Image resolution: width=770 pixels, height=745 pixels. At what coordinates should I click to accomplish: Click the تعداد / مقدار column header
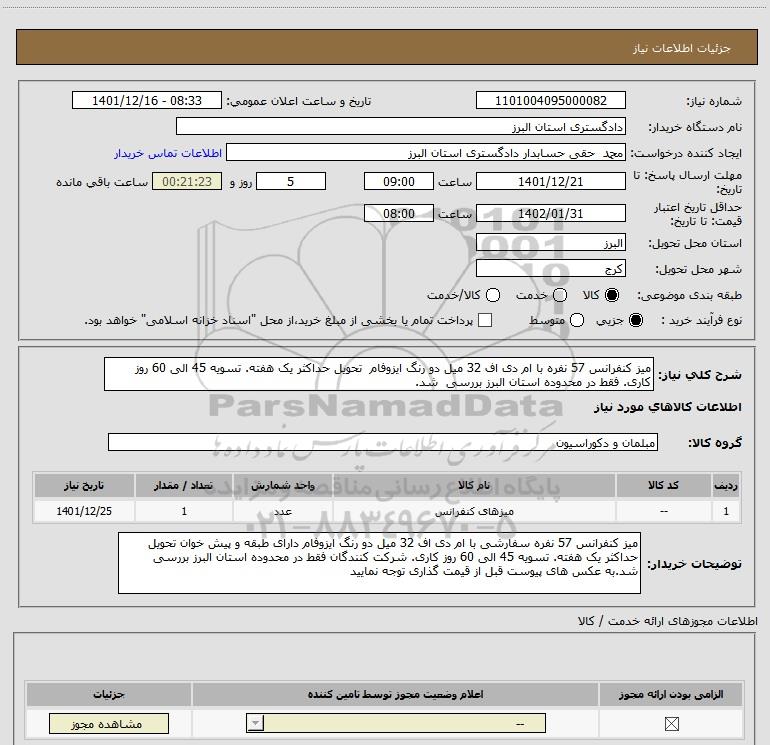[x=184, y=485]
